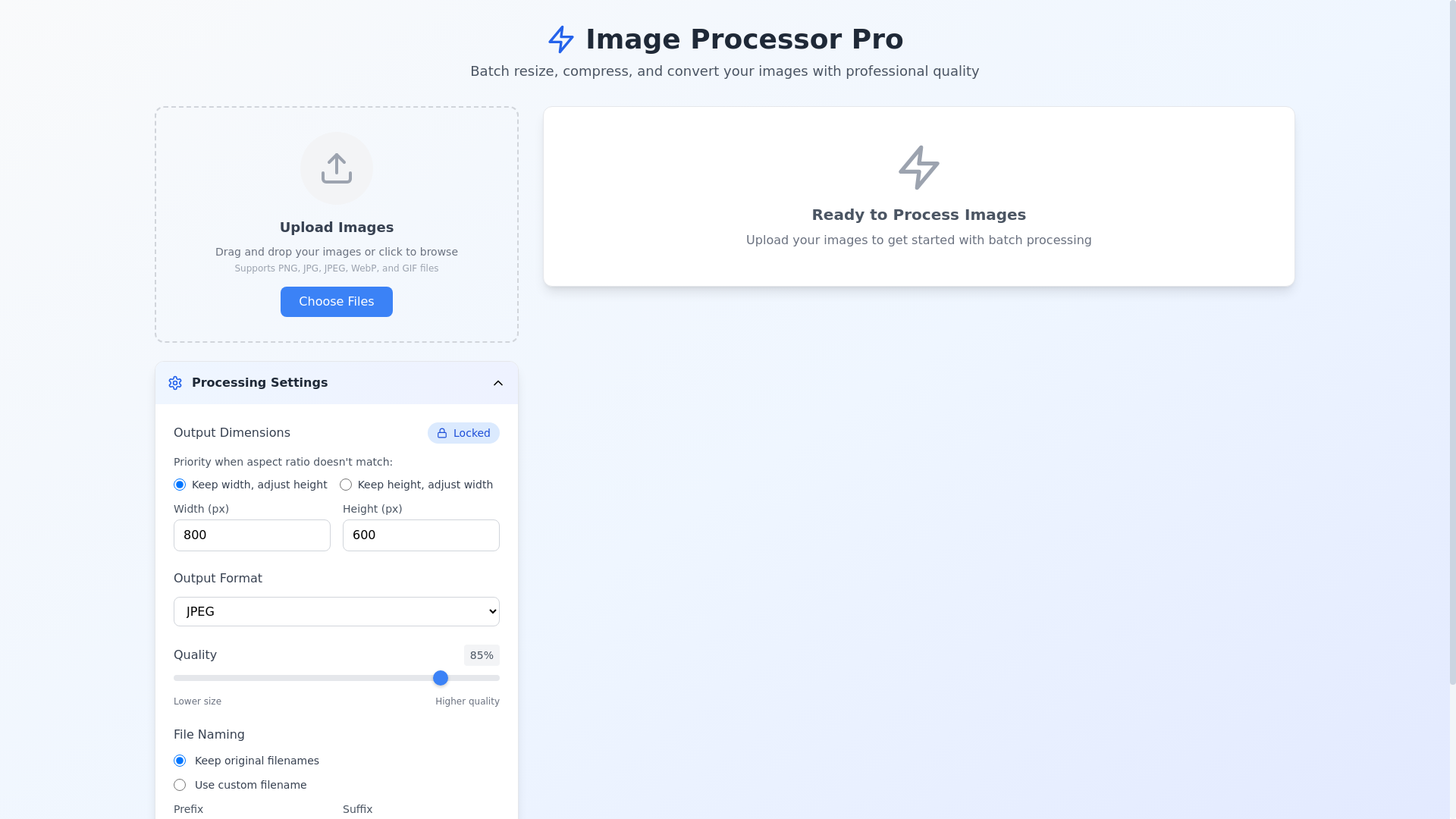Viewport: 1456px width, 819px height.
Task: Click the Processing Settings gear icon
Action: [x=175, y=383]
